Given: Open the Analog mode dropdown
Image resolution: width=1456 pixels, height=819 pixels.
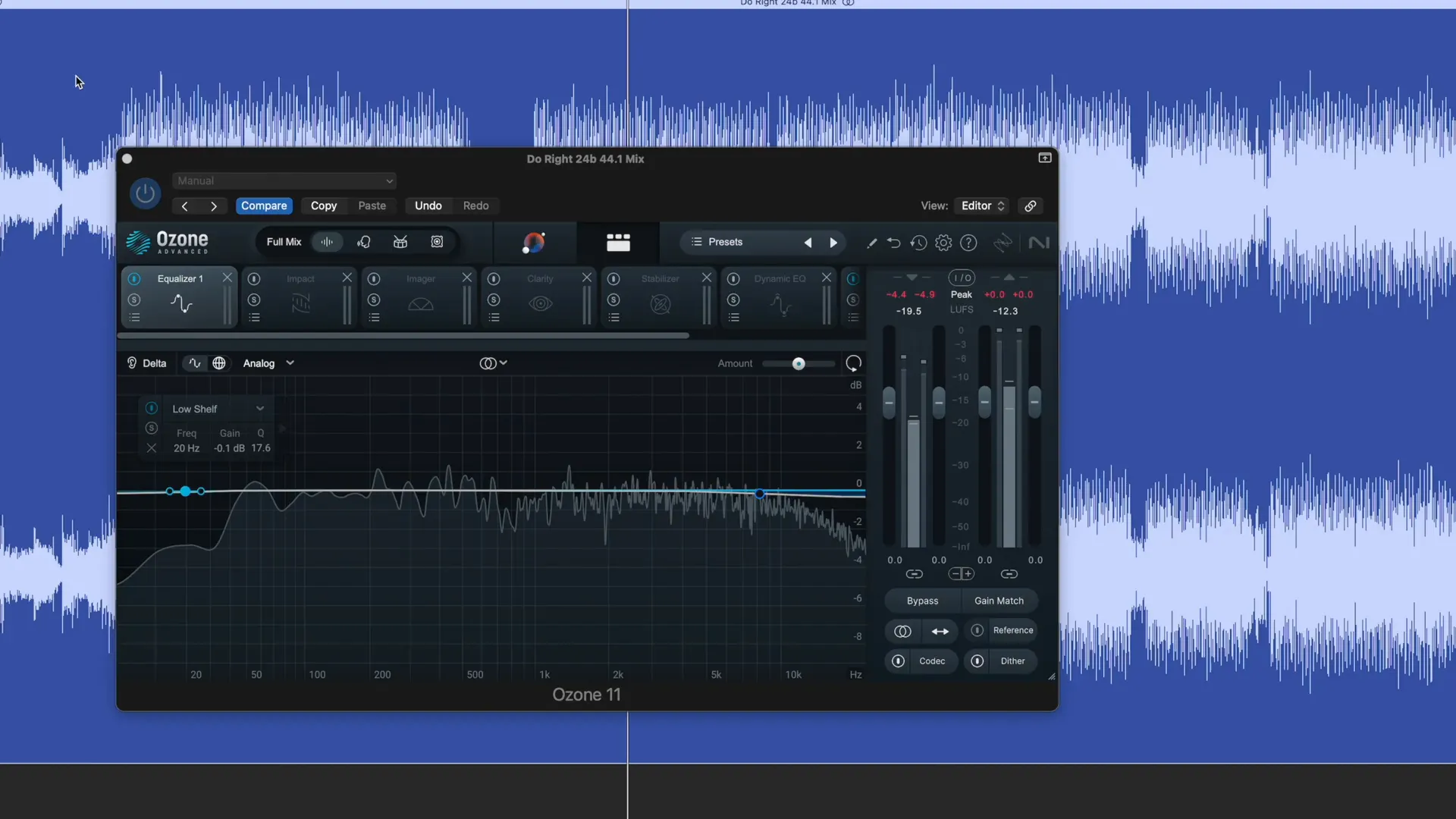Looking at the screenshot, I should [268, 363].
